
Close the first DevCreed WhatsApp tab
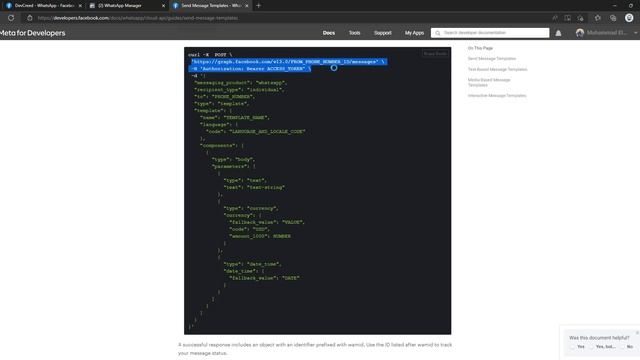(80, 6)
